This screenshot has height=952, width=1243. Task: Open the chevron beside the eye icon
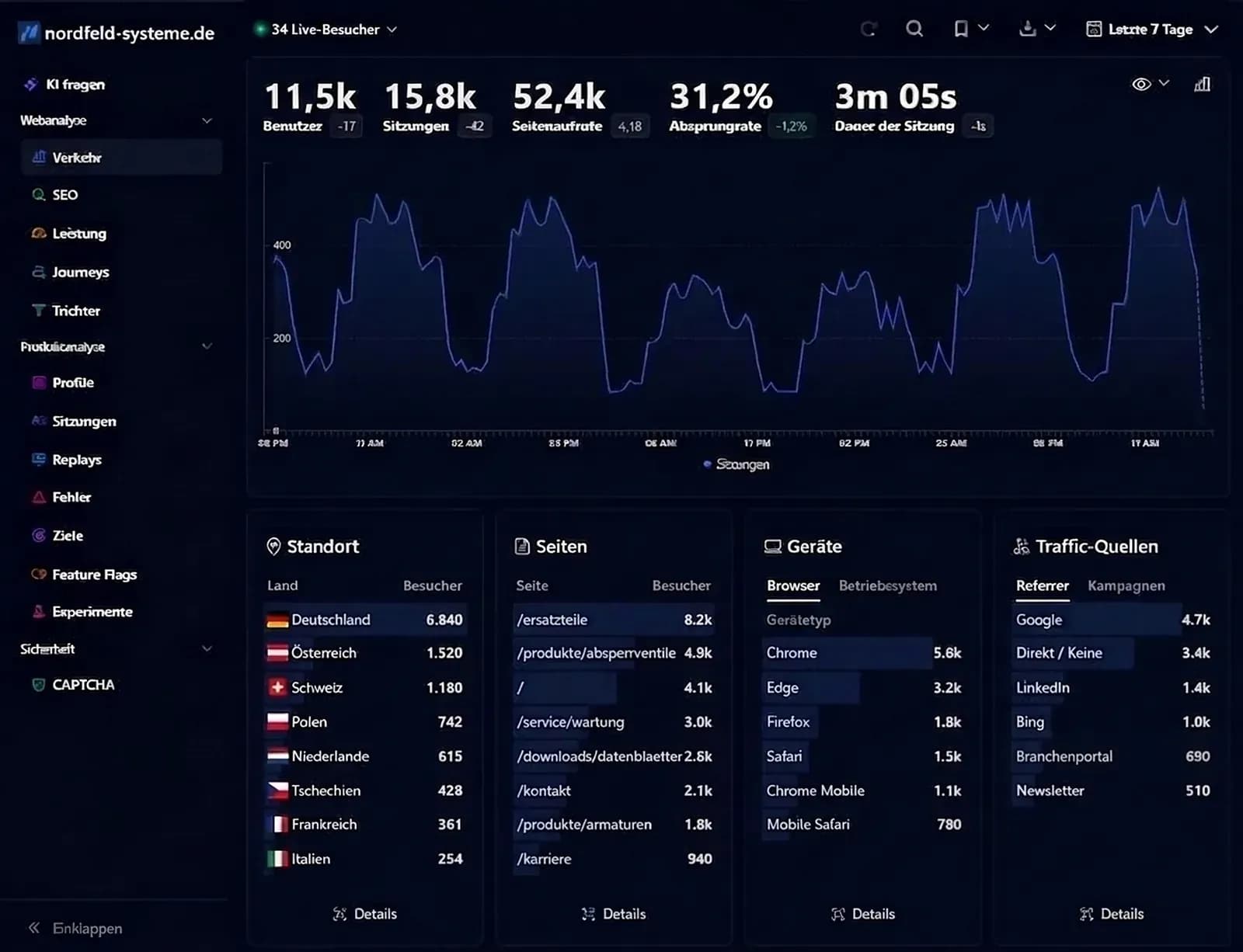click(1164, 83)
